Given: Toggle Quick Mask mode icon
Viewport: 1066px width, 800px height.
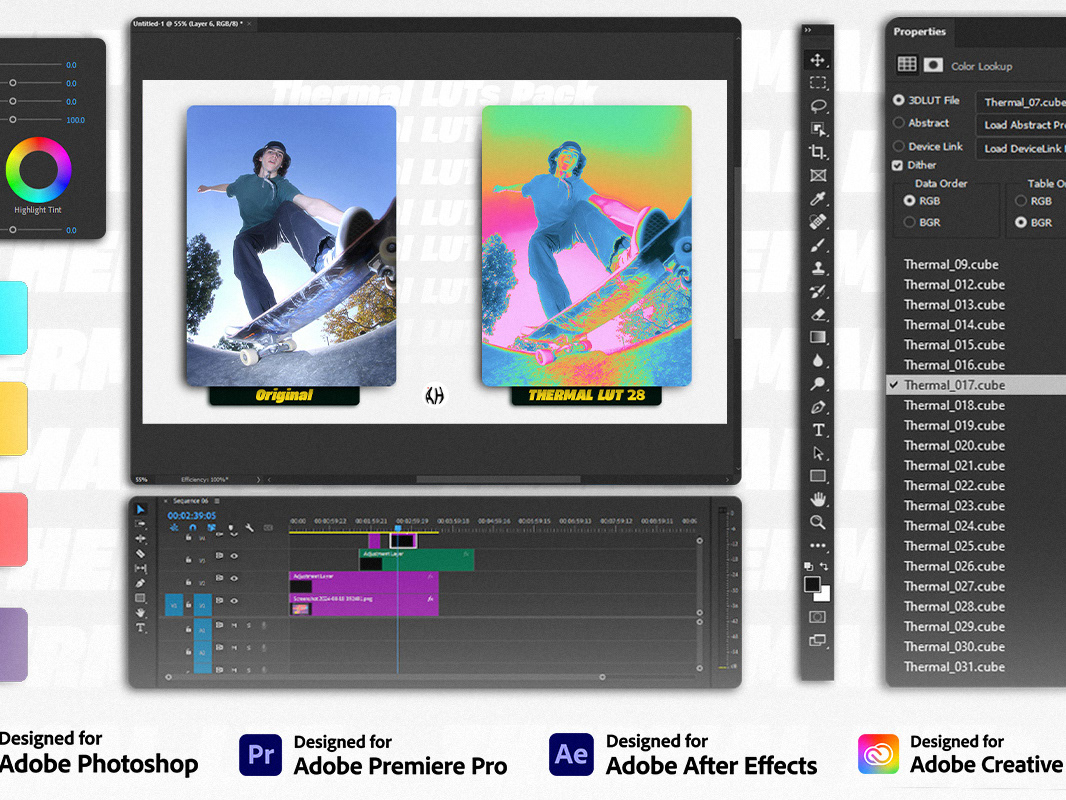Looking at the screenshot, I should click(817, 616).
